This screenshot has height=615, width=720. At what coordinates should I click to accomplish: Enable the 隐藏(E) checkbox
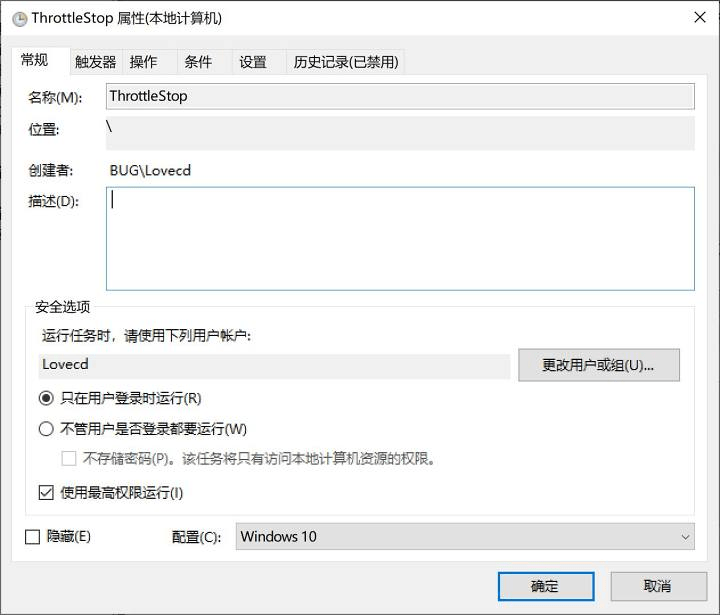coord(32,537)
